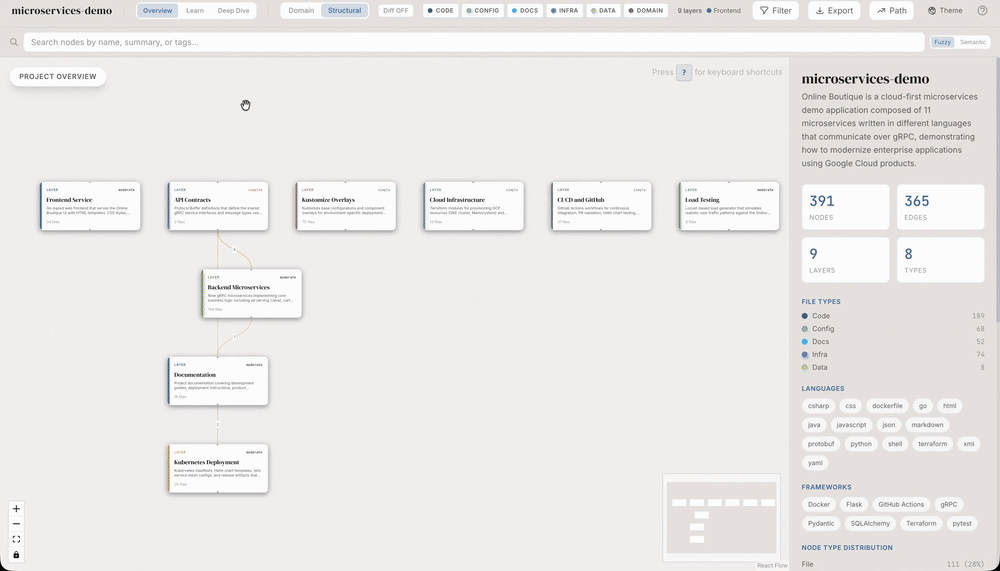The height and width of the screenshot is (571, 1000).
Task: Select Fuzzy search mode
Action: (x=943, y=42)
